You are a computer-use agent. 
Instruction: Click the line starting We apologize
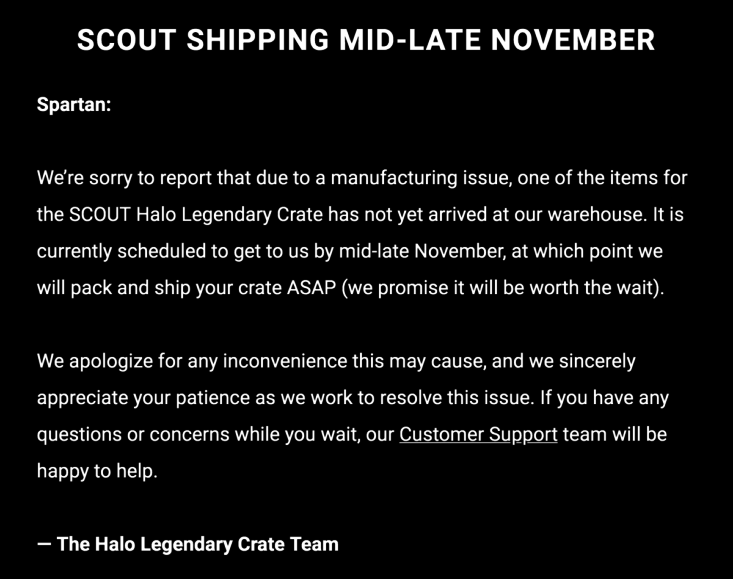tap(336, 362)
